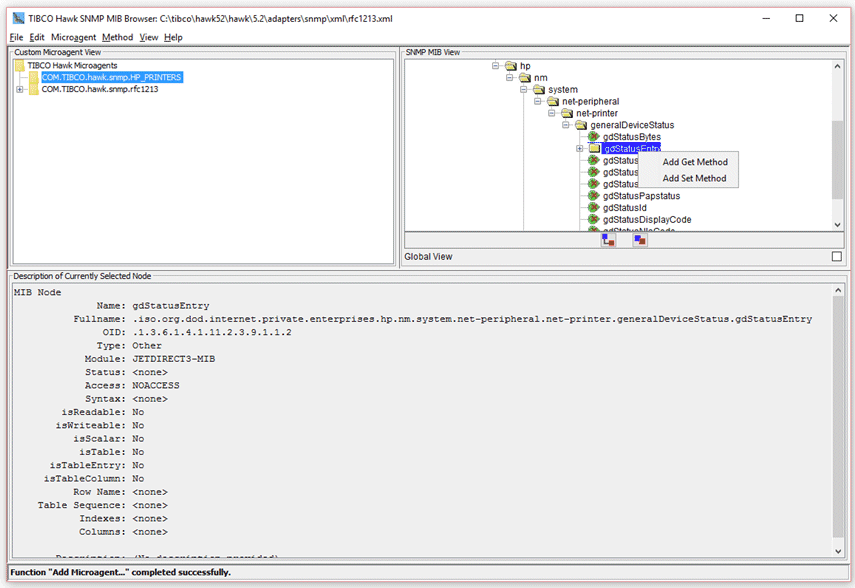The height and width of the screenshot is (588, 855).
Task: Click the gdStatusId node icon
Action: [593, 208]
